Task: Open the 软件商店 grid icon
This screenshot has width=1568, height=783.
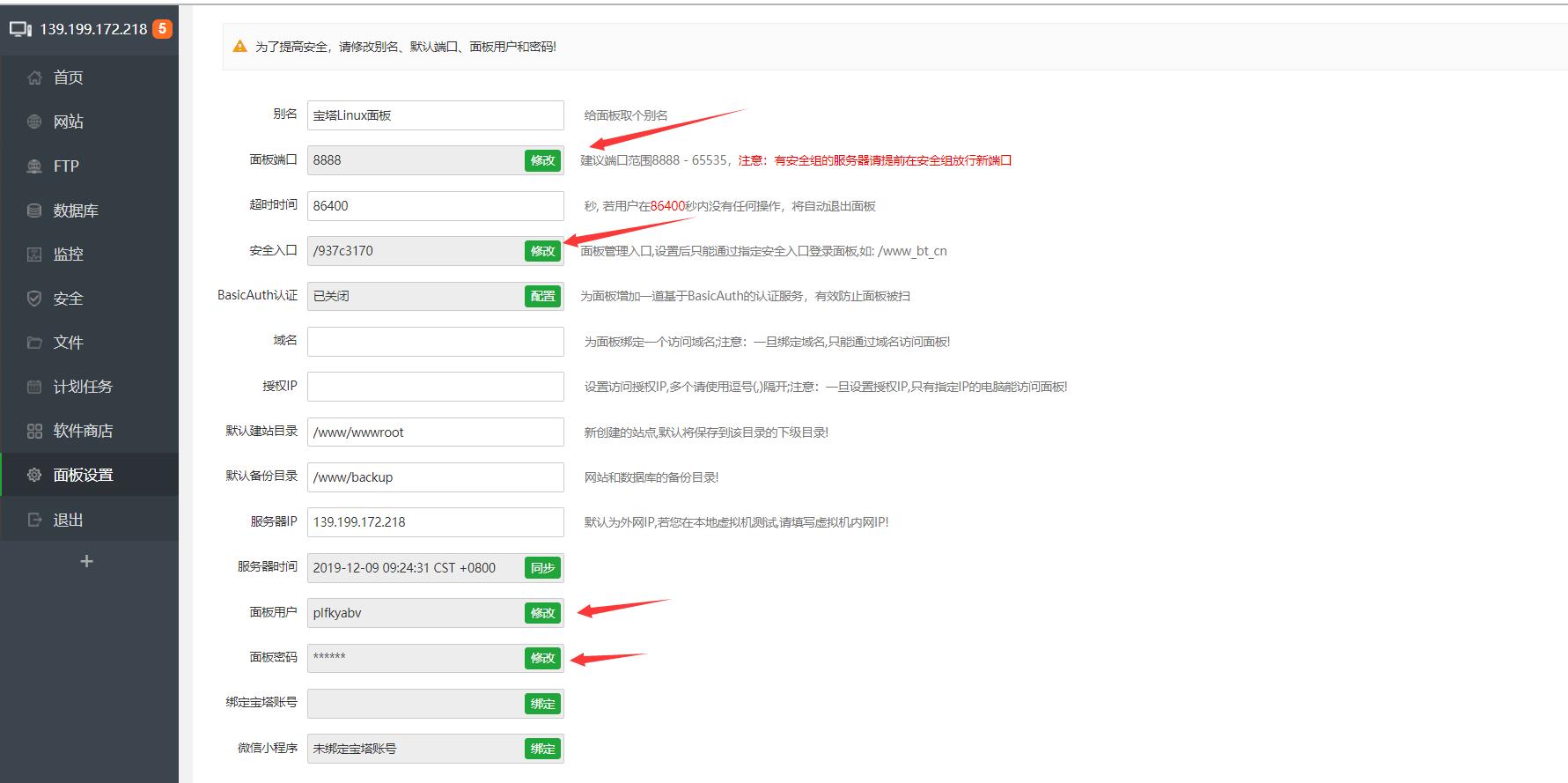Action: [x=34, y=431]
